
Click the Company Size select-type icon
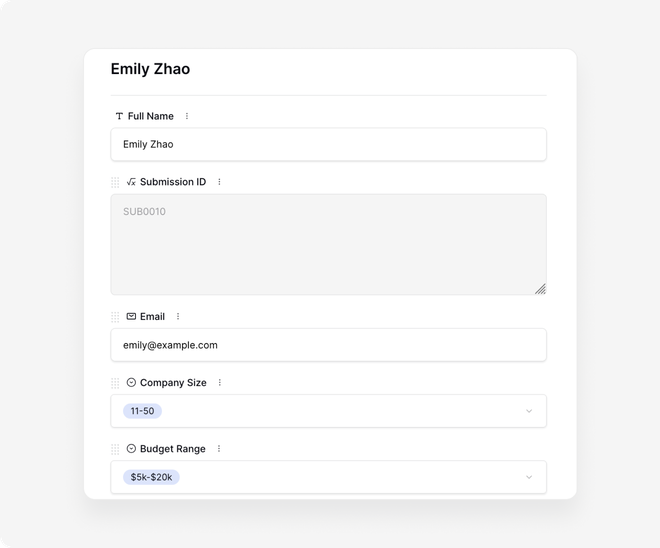pos(131,383)
